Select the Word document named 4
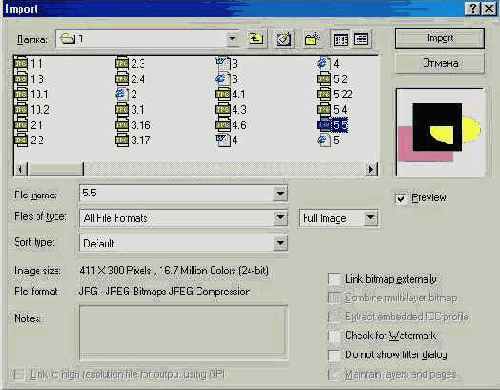The height and width of the screenshot is (390, 500). (227, 140)
